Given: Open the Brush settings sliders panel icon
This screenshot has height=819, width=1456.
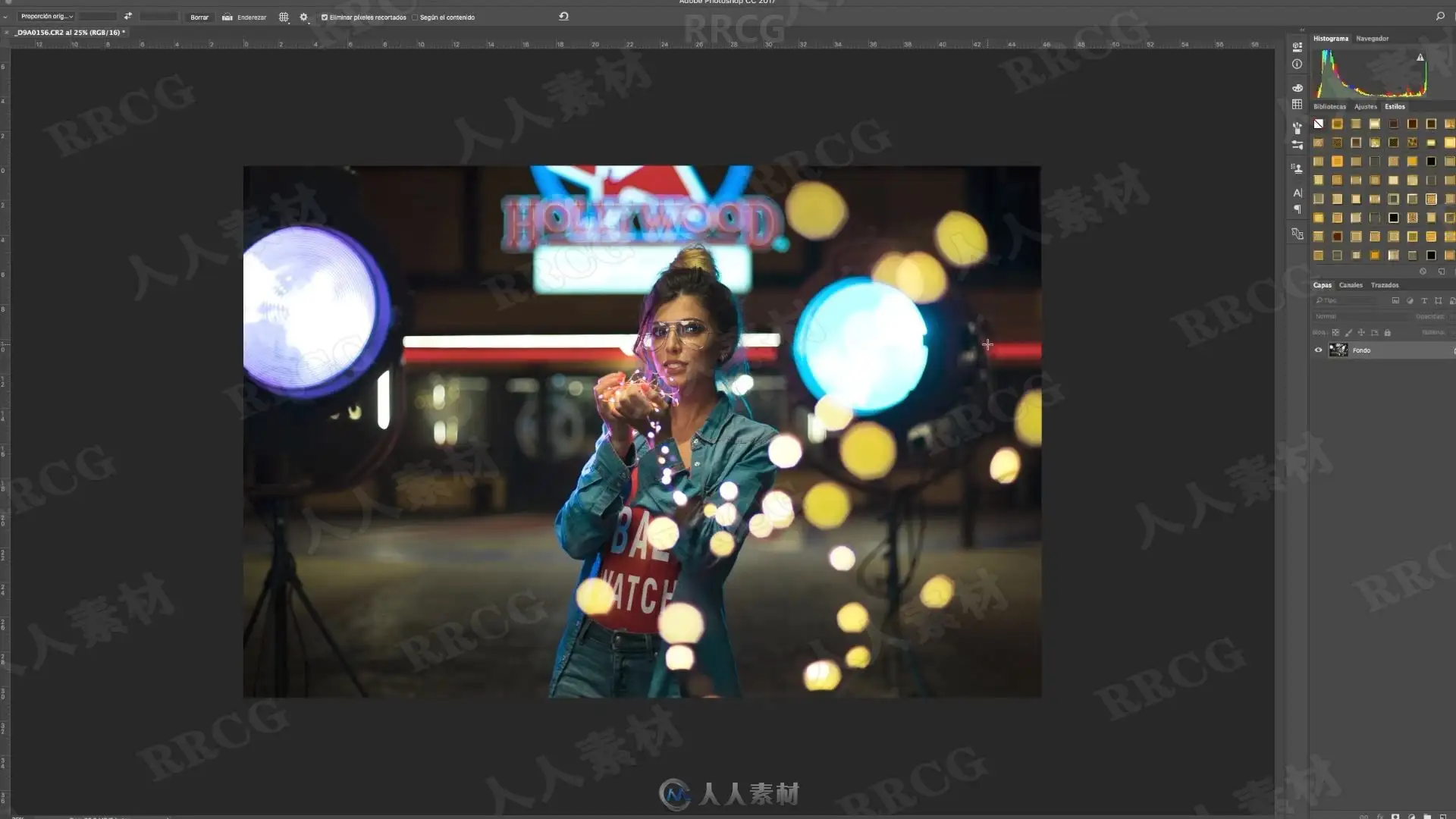Looking at the screenshot, I should coord(1297,144).
